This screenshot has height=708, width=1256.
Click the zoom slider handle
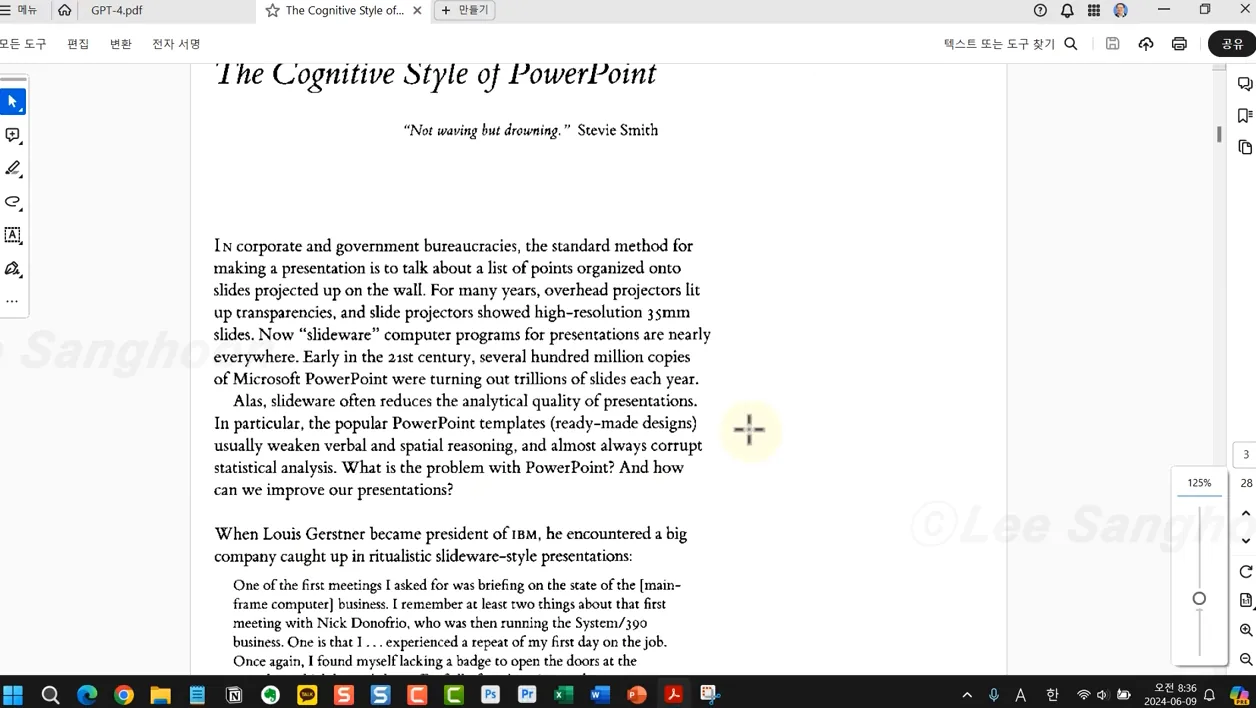1199,599
